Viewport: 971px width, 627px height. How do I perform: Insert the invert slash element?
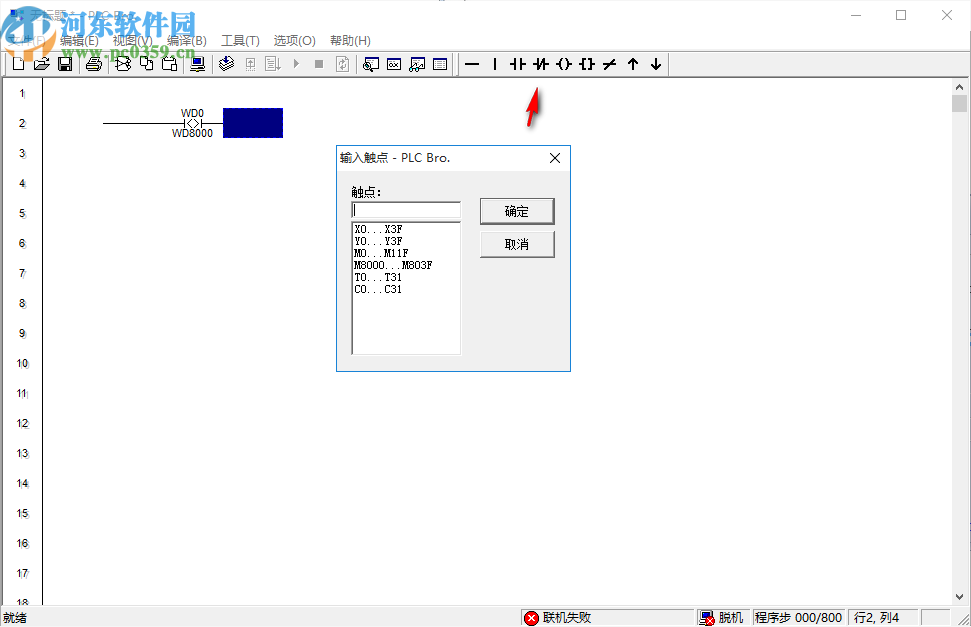[609, 64]
